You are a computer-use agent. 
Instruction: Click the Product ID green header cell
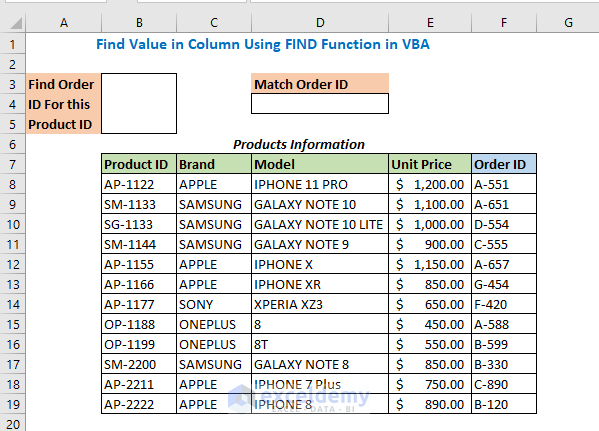point(139,164)
